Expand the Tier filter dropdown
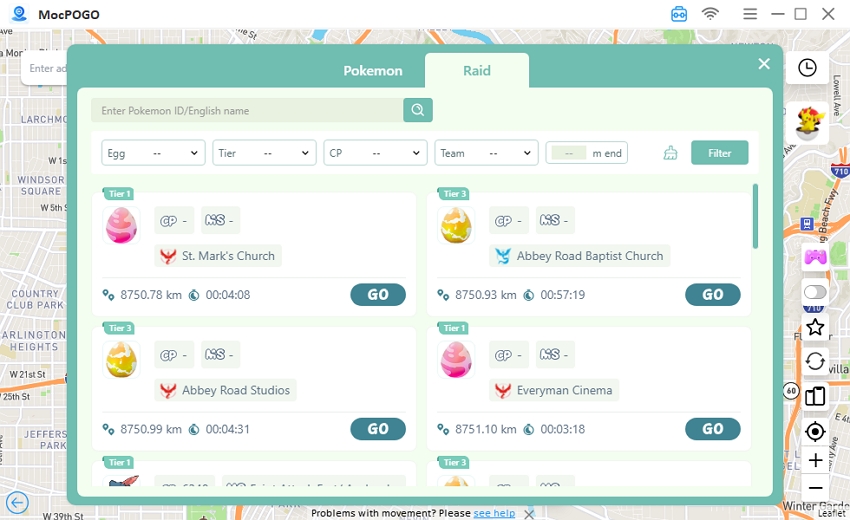 coord(264,153)
